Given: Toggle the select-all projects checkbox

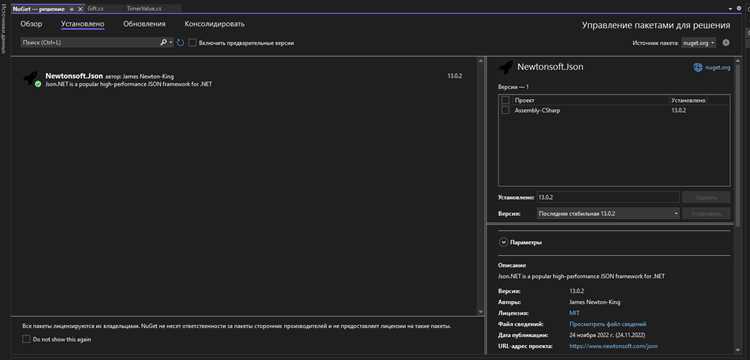Looking at the screenshot, I should pos(506,100).
